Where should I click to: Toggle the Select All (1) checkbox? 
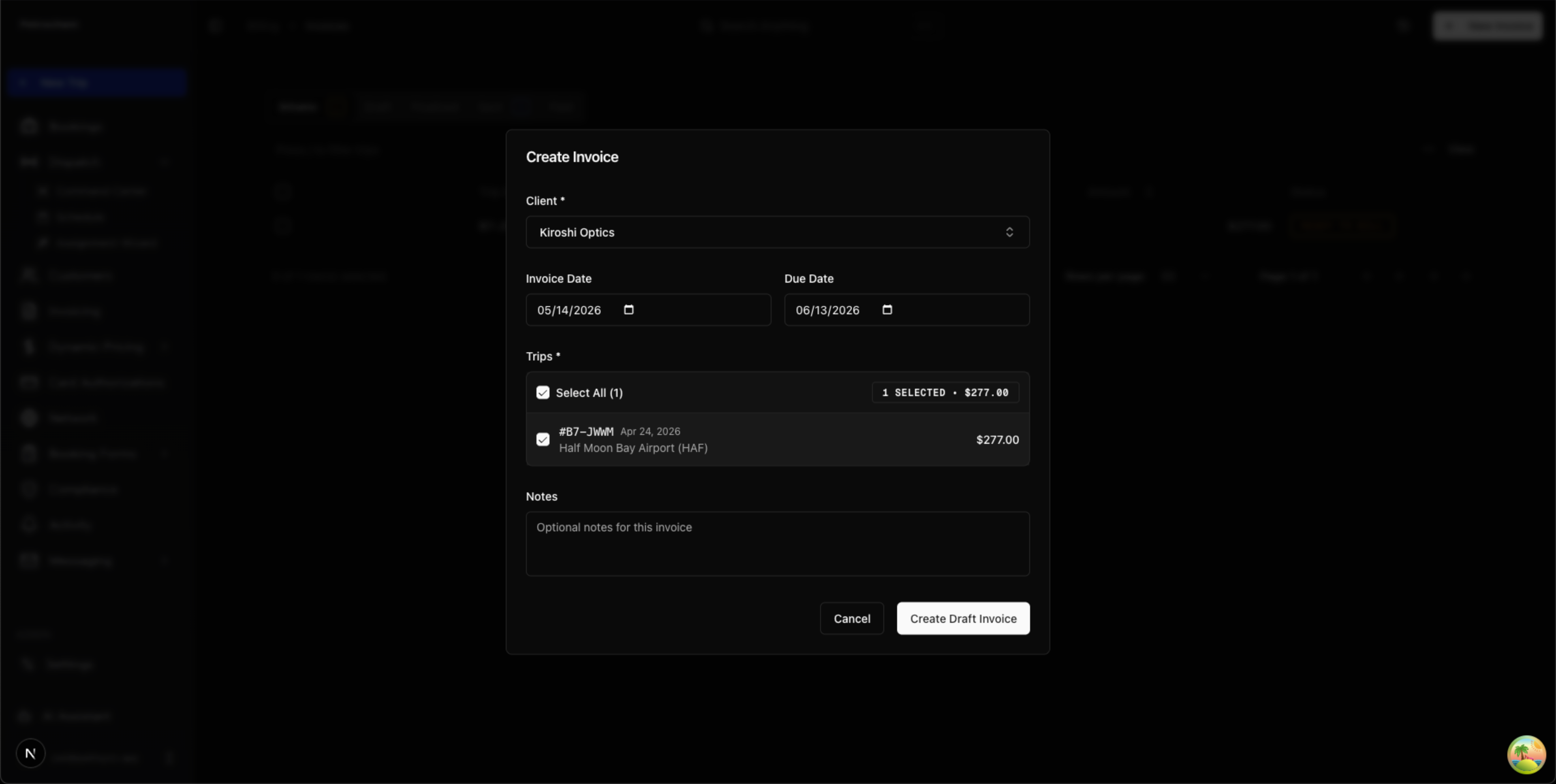(x=543, y=393)
